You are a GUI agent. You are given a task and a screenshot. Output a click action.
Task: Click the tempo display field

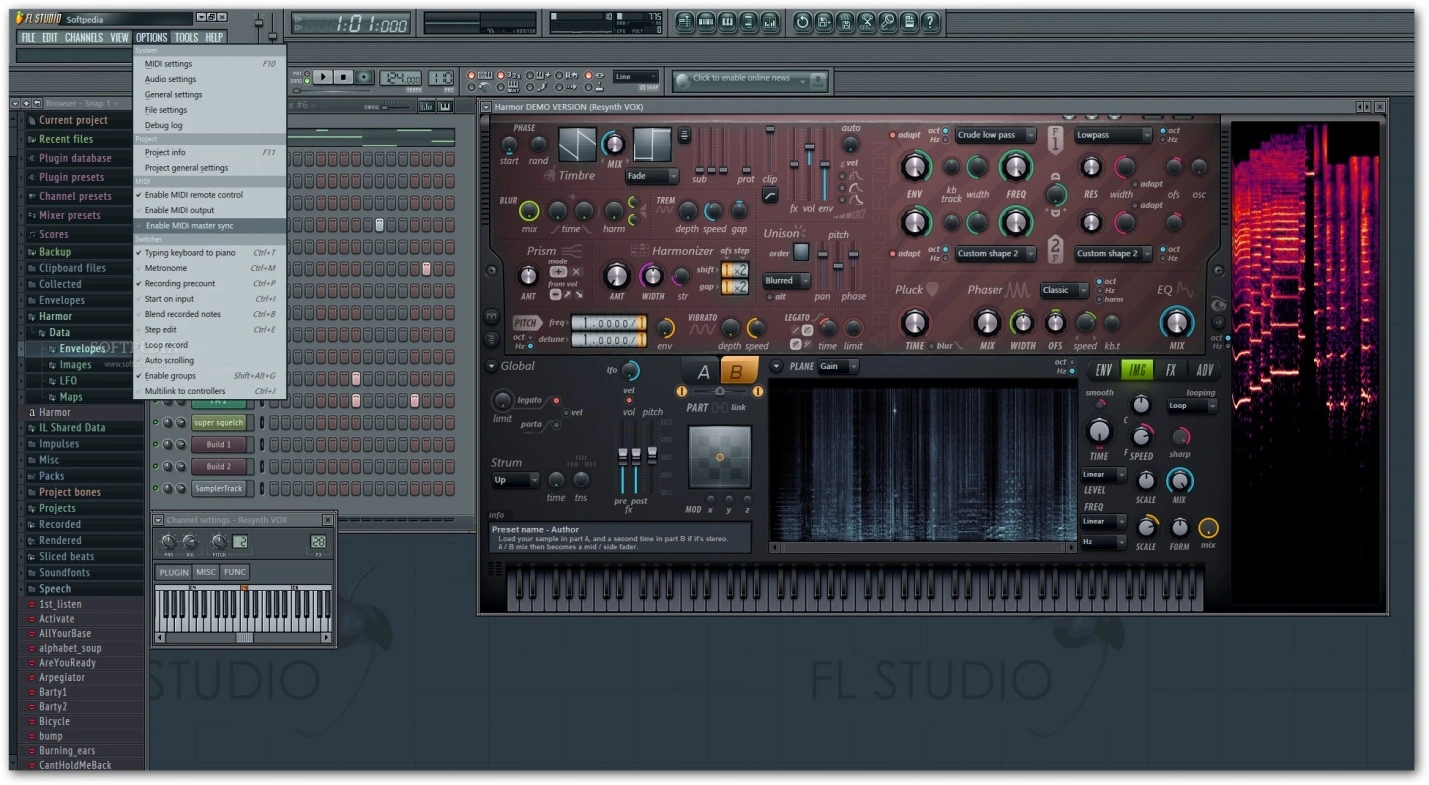coord(399,77)
